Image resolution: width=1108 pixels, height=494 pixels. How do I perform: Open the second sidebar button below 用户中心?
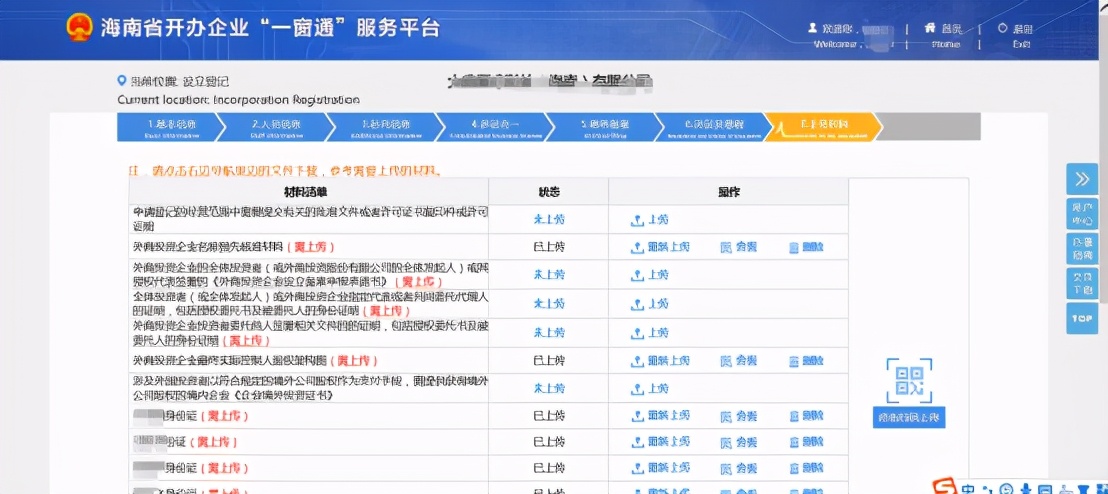click(1082, 249)
